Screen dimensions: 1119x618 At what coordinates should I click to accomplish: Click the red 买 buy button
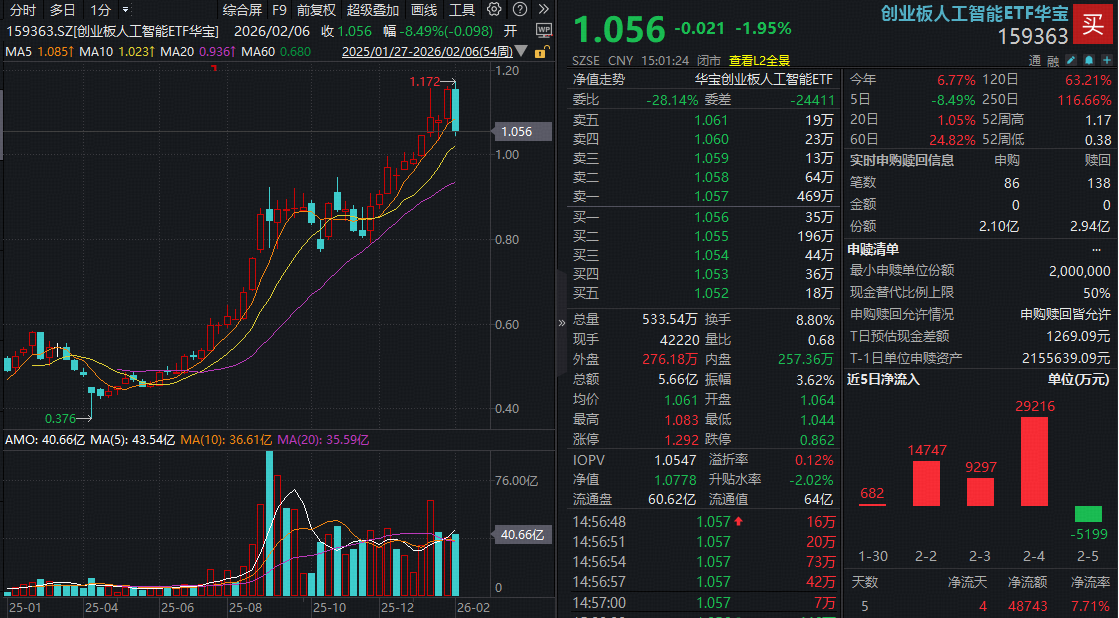1094,24
